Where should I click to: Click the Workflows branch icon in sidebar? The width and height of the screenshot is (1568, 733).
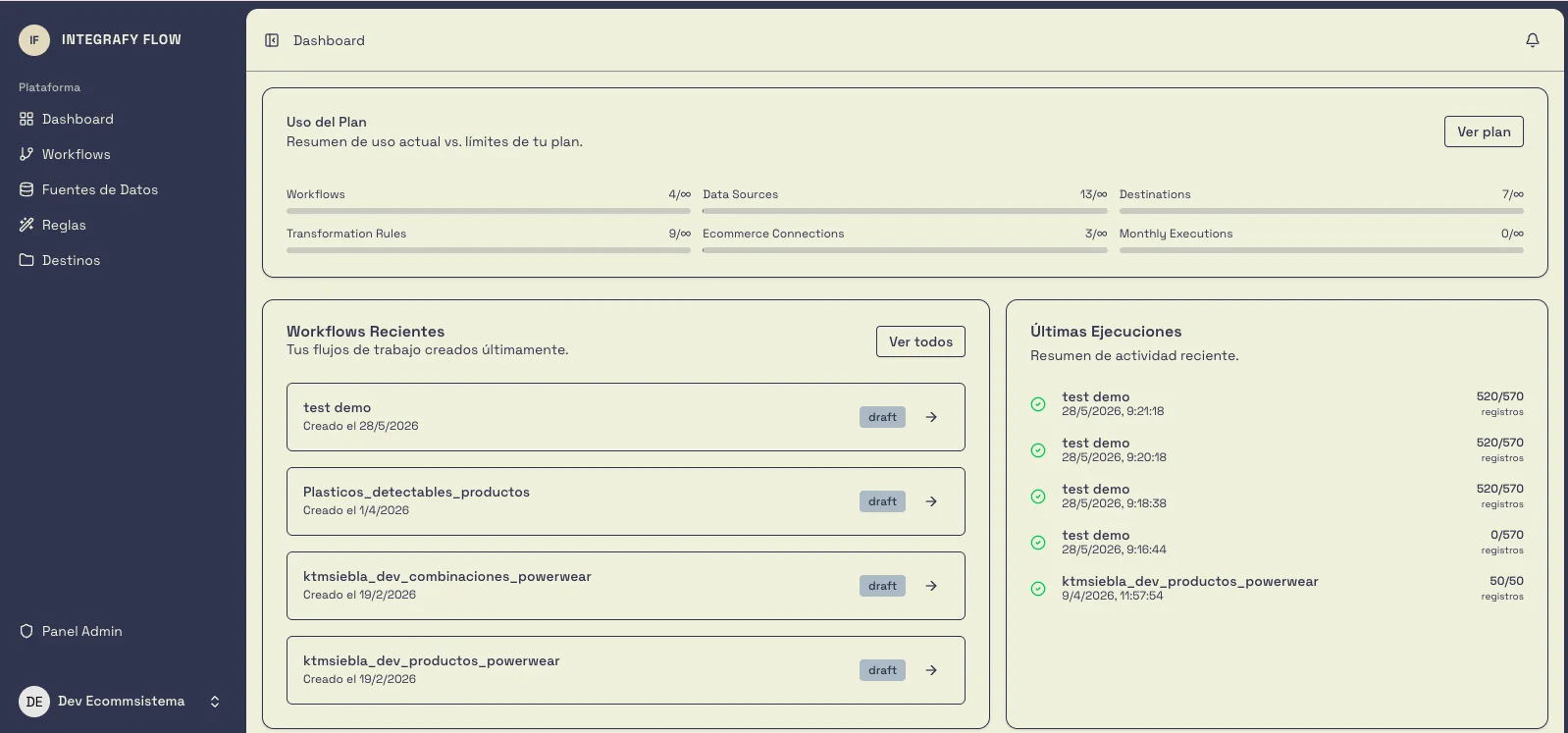[x=26, y=154]
